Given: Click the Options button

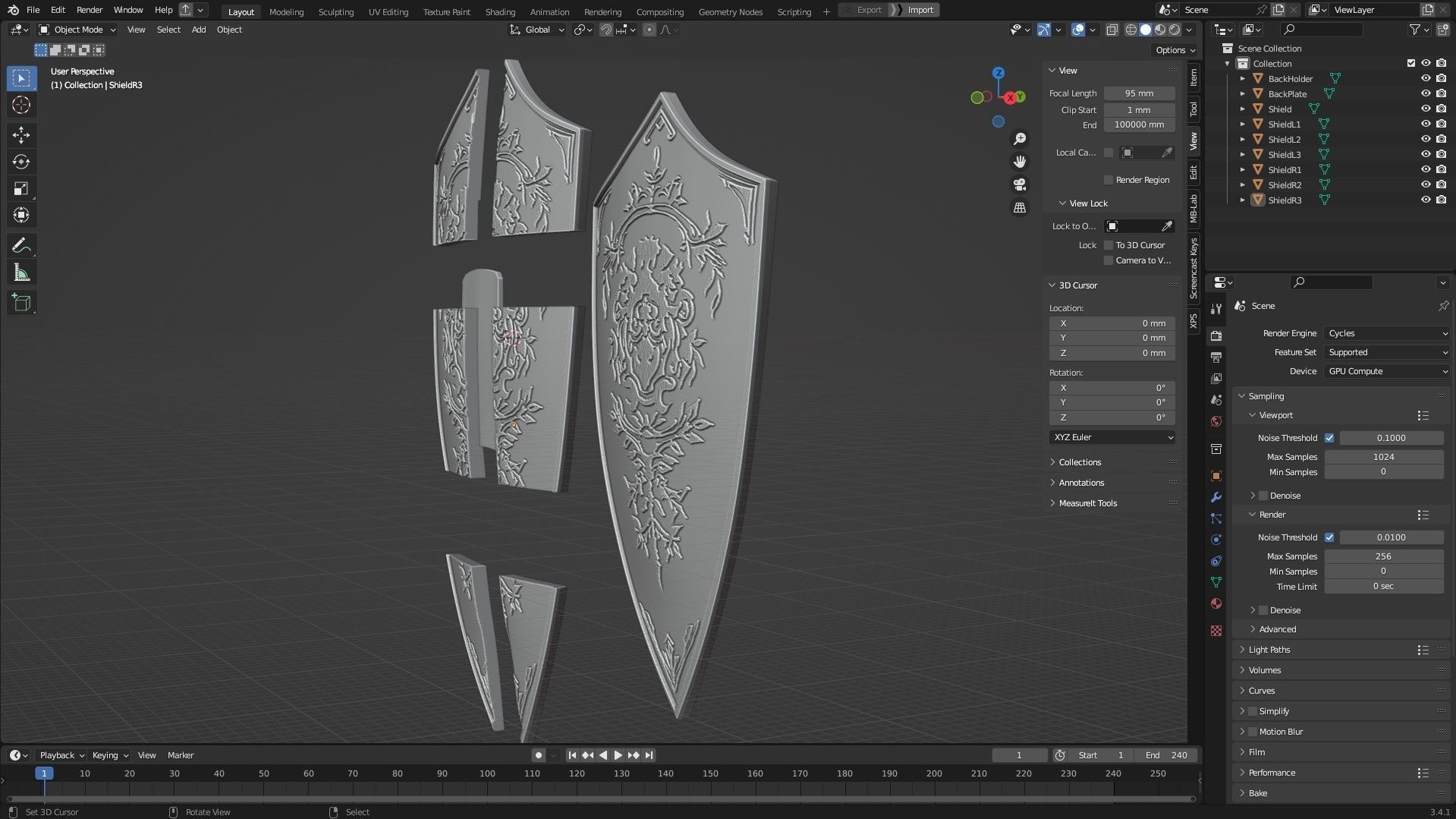Looking at the screenshot, I should 1175,50.
